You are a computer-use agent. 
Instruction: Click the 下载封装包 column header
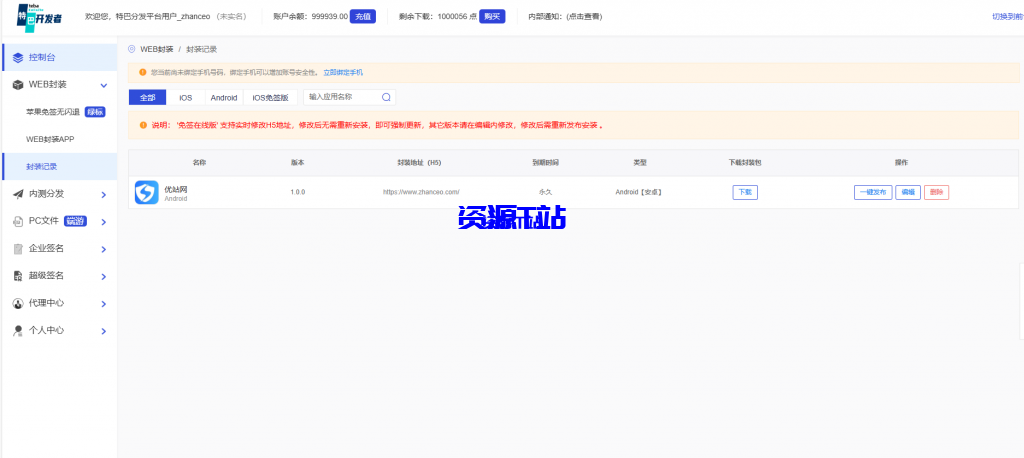(745, 163)
